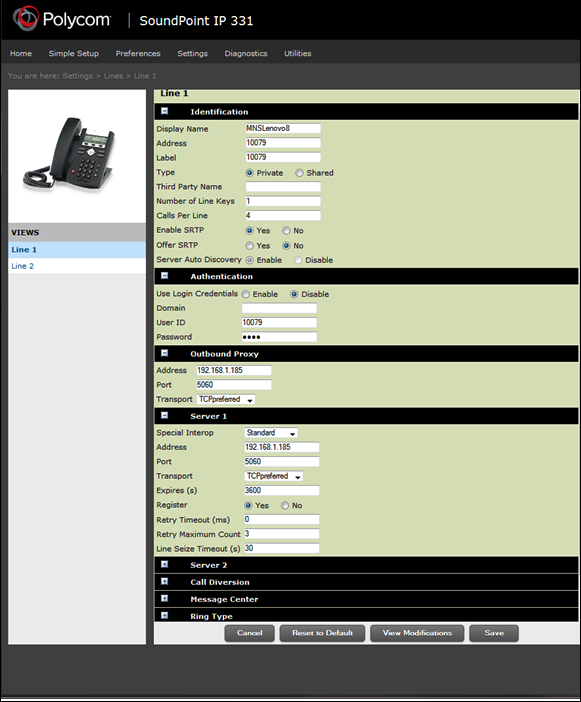Save the line configuration
The height and width of the screenshot is (702, 581).
pos(494,633)
